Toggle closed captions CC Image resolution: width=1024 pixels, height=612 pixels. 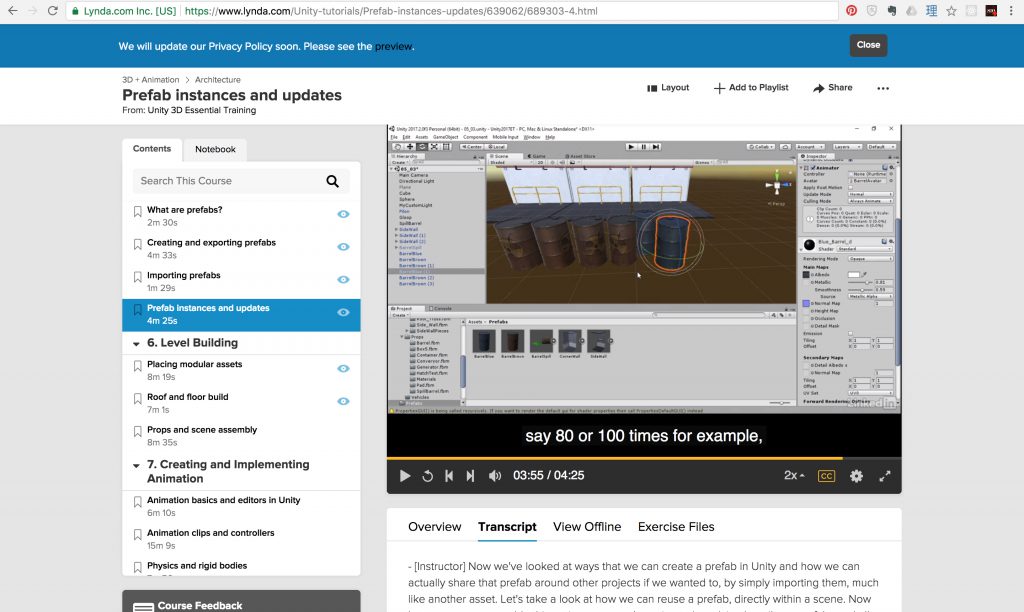[826, 476]
